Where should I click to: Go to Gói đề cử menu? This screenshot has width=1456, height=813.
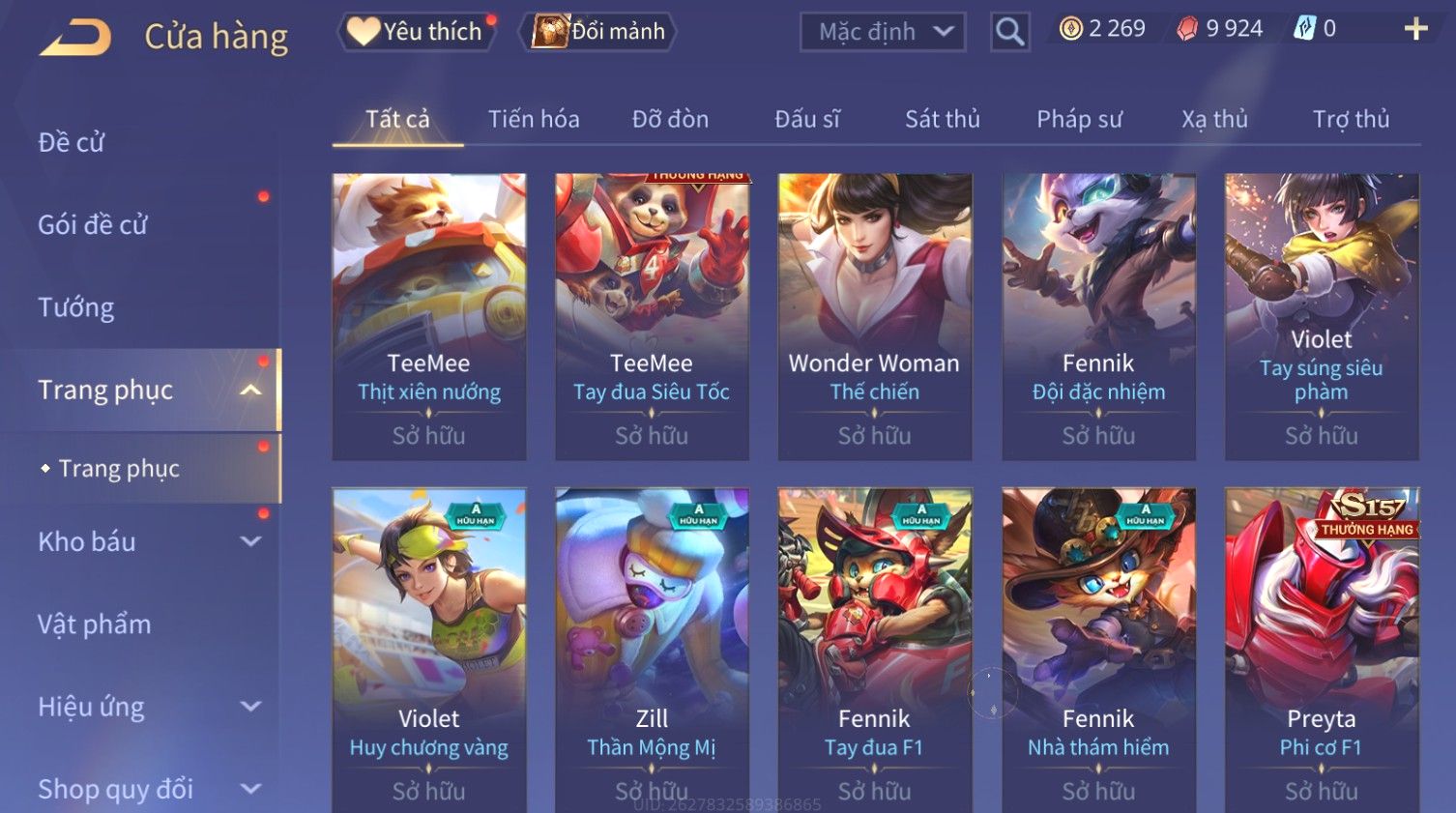pyautogui.click(x=93, y=224)
